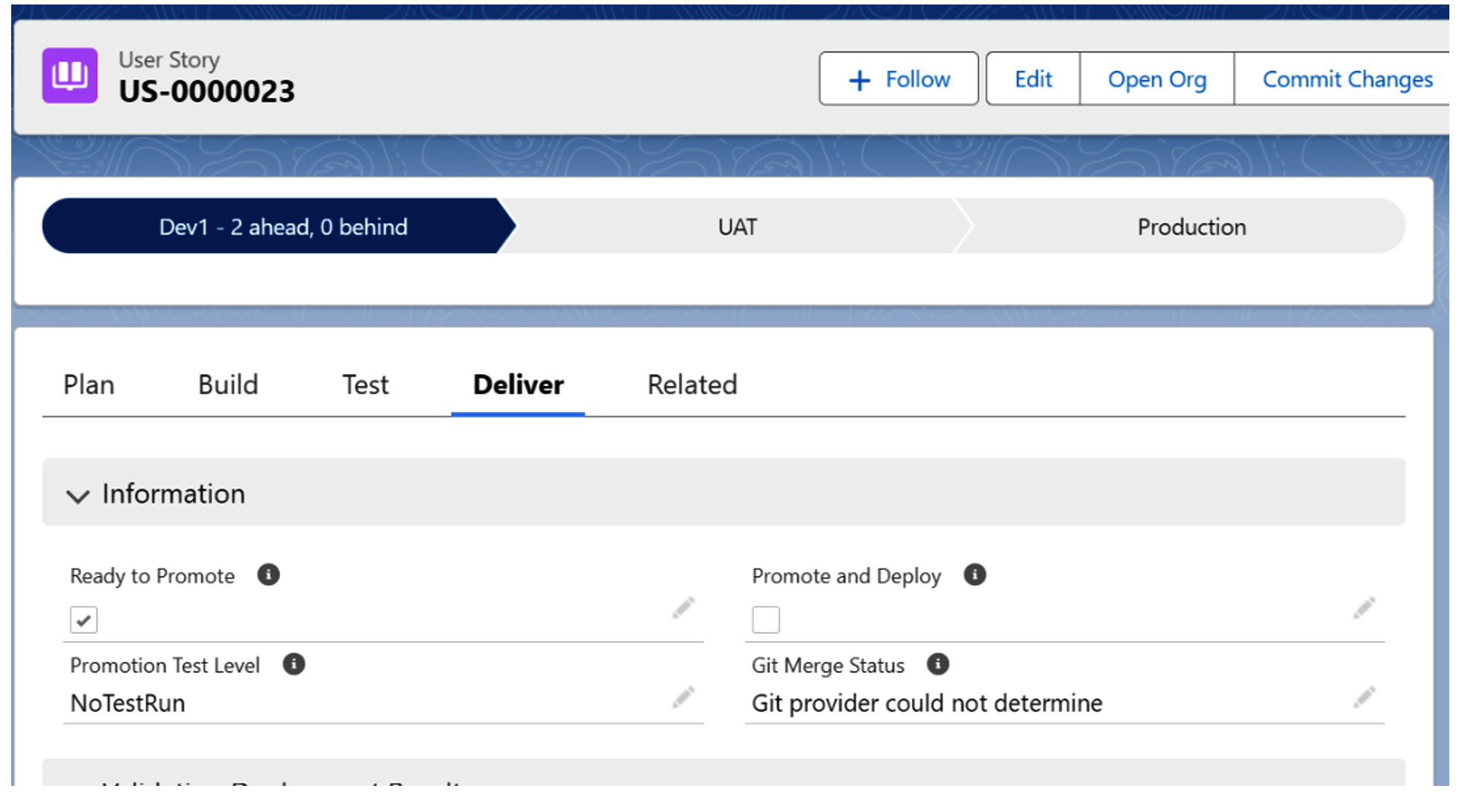Click the Open Org button
Image resolution: width=1462 pixels, height=812 pixels.
[1156, 79]
